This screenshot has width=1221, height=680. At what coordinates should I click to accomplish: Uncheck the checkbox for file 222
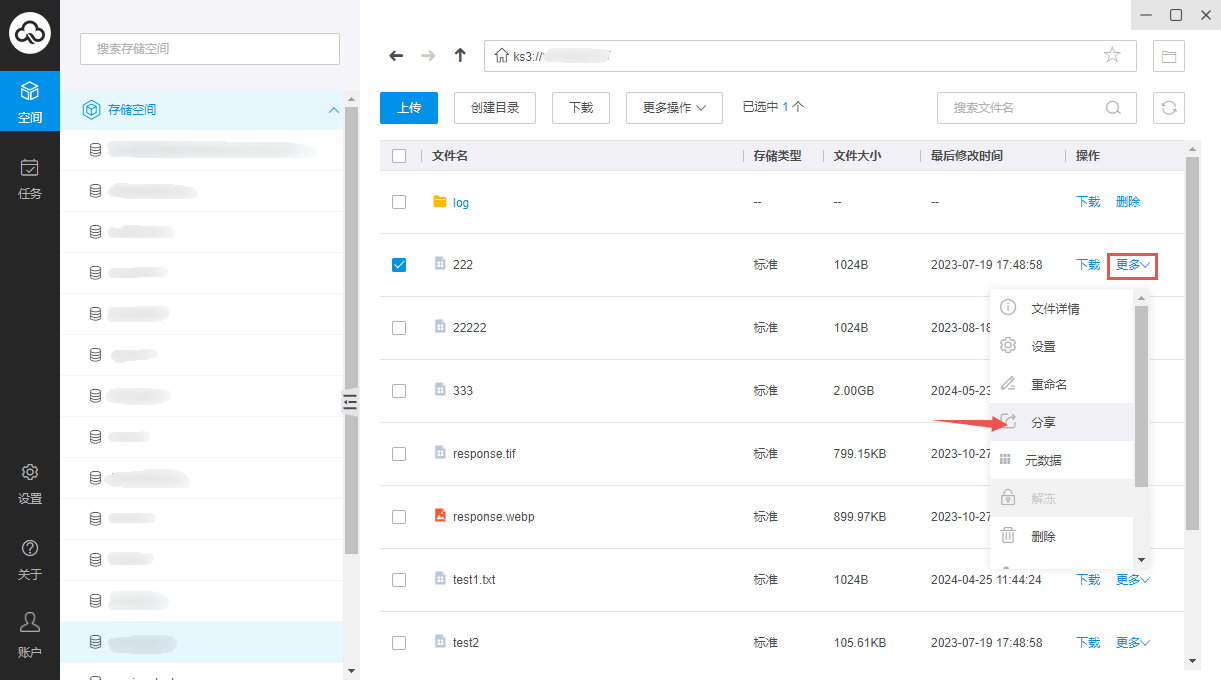tap(399, 265)
